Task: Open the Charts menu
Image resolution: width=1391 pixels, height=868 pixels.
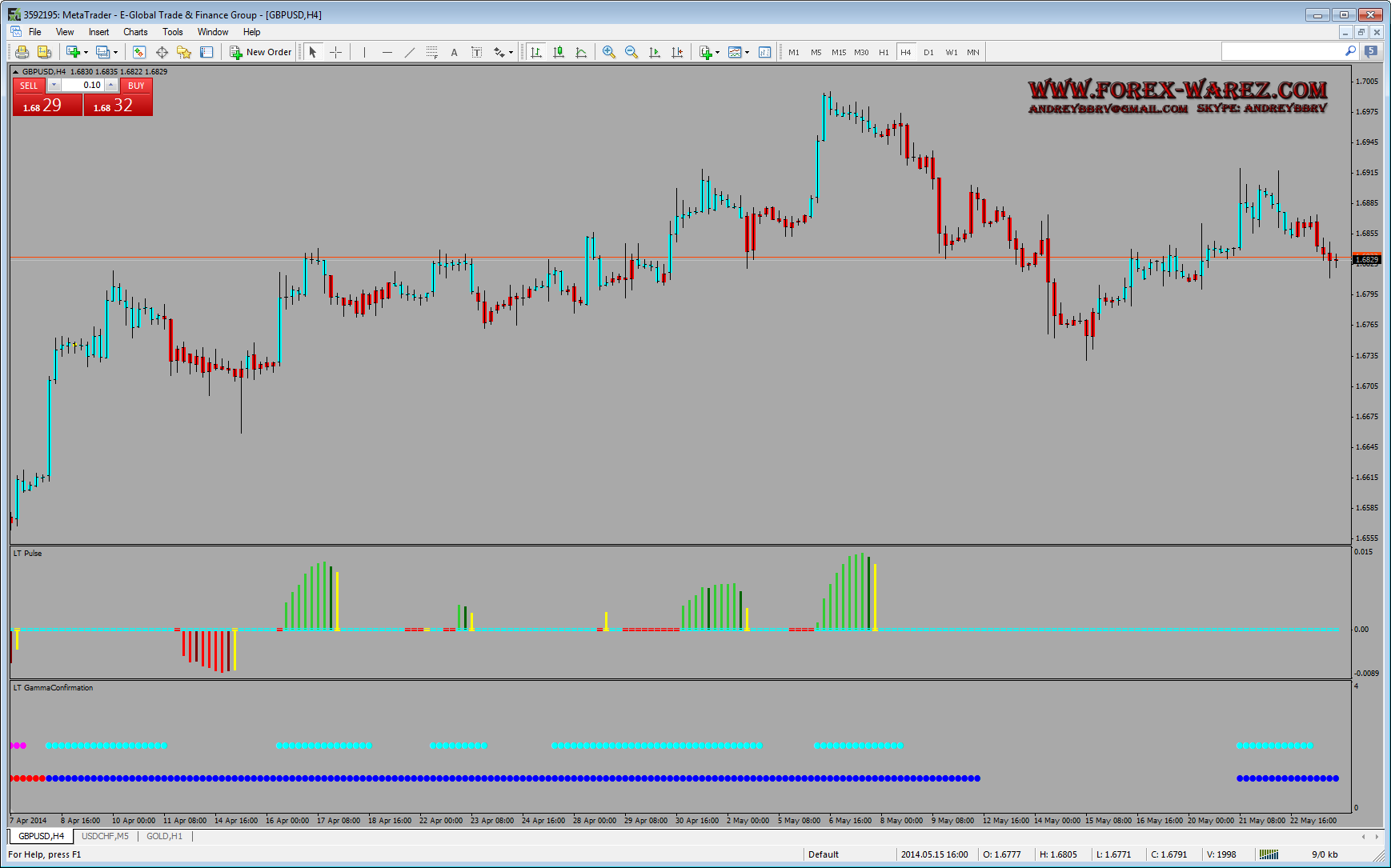Action: 135,32
